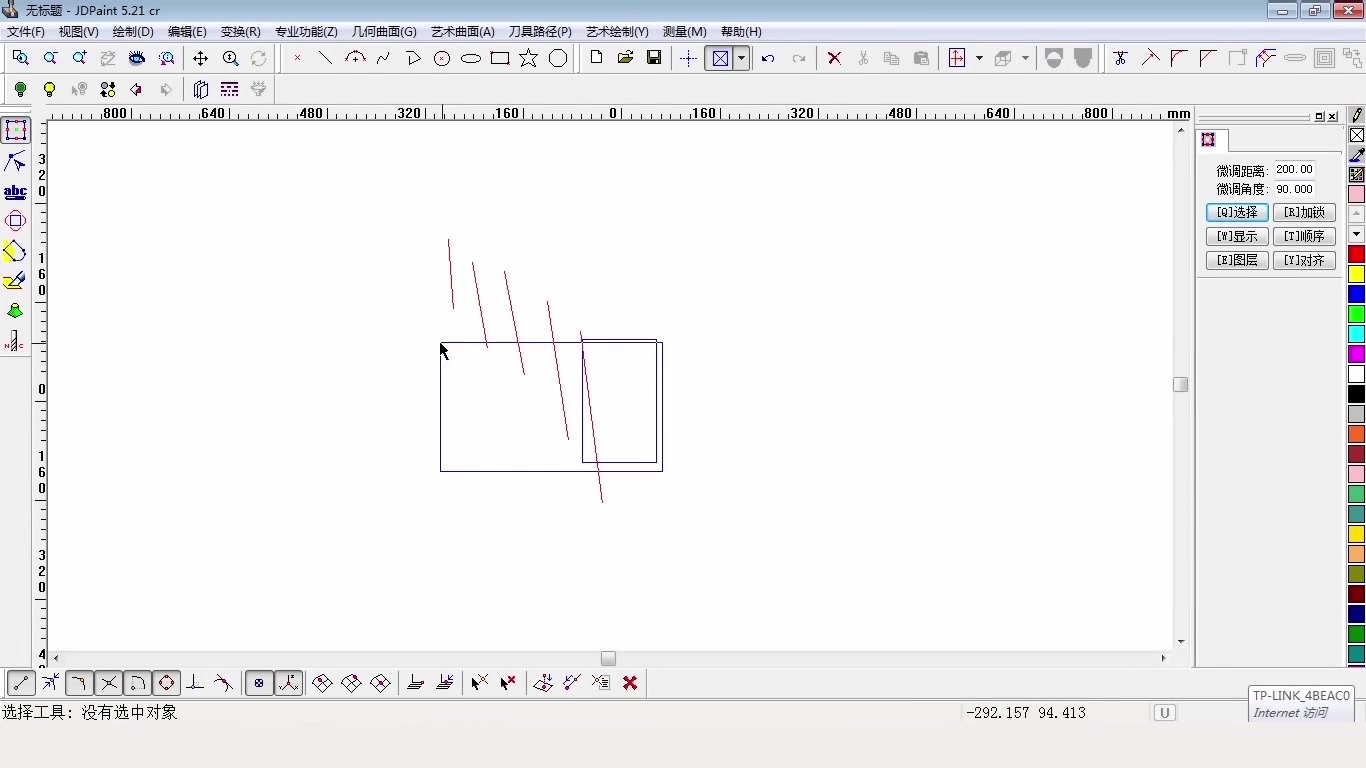Click the U indicator in status bar
The image size is (1366, 768).
(1164, 713)
